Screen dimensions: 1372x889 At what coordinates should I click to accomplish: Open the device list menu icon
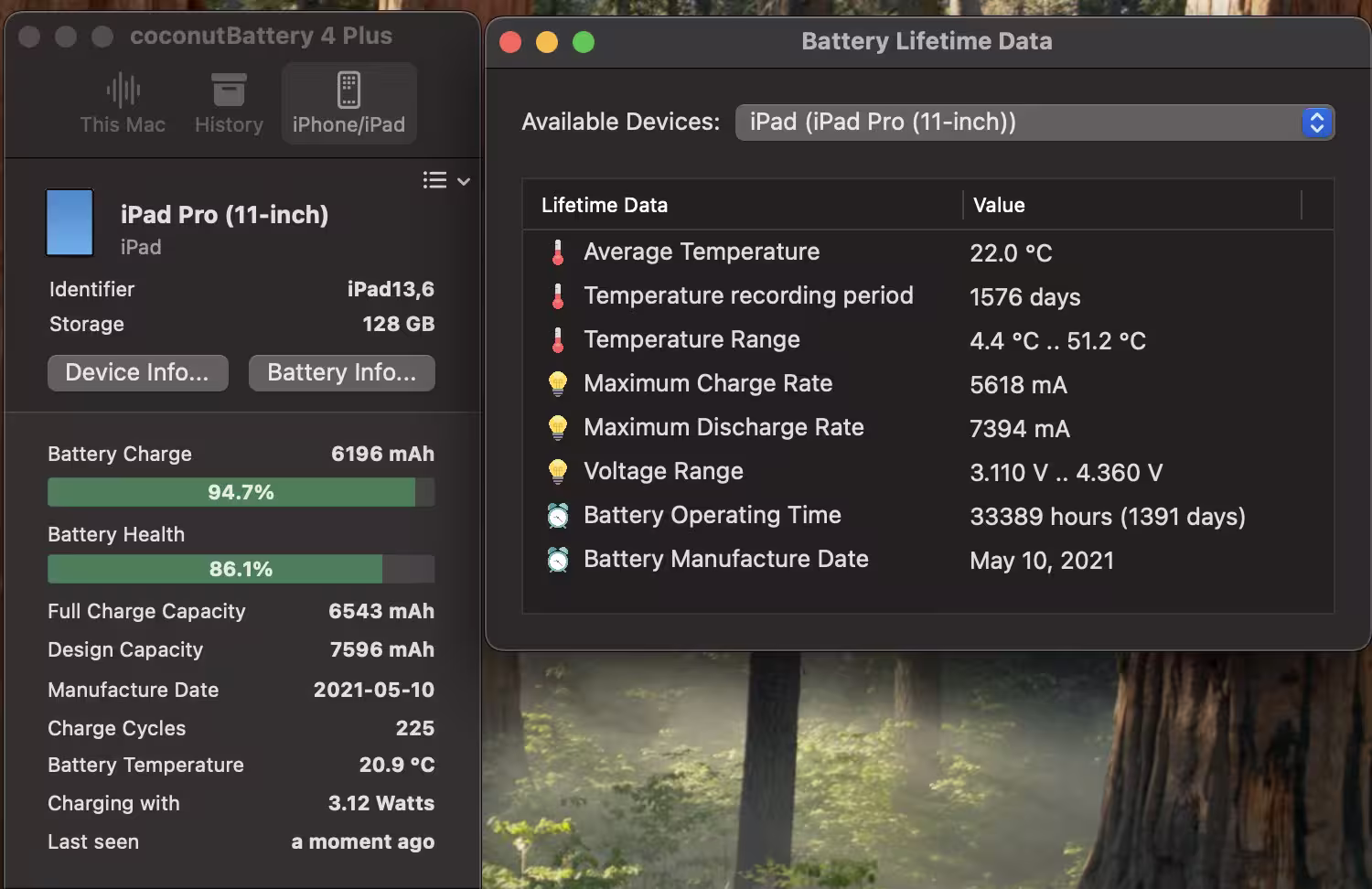click(x=446, y=180)
